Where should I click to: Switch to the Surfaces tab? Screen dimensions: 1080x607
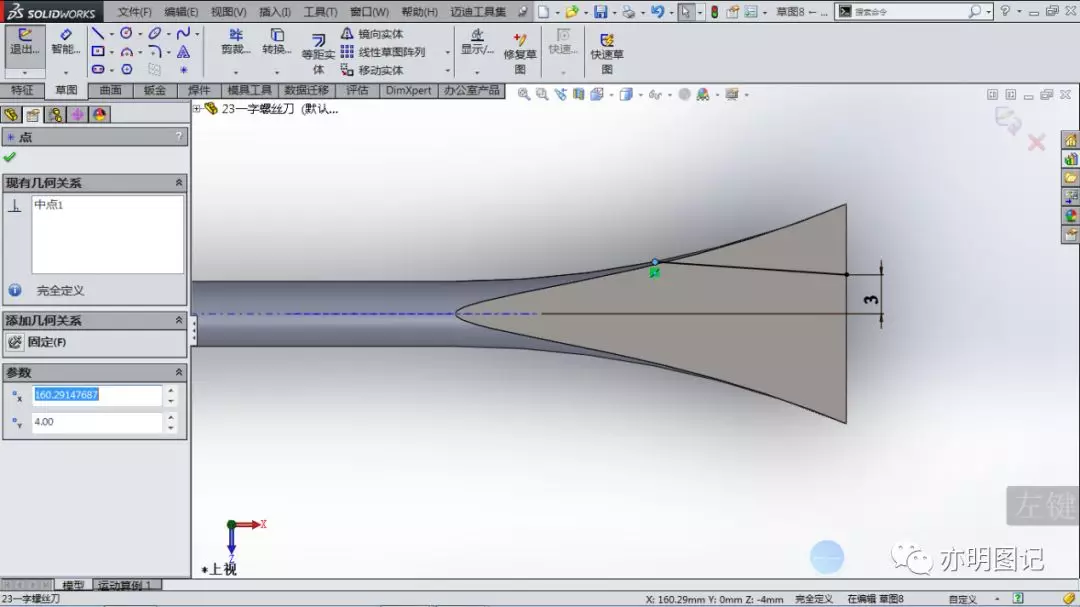[110, 90]
